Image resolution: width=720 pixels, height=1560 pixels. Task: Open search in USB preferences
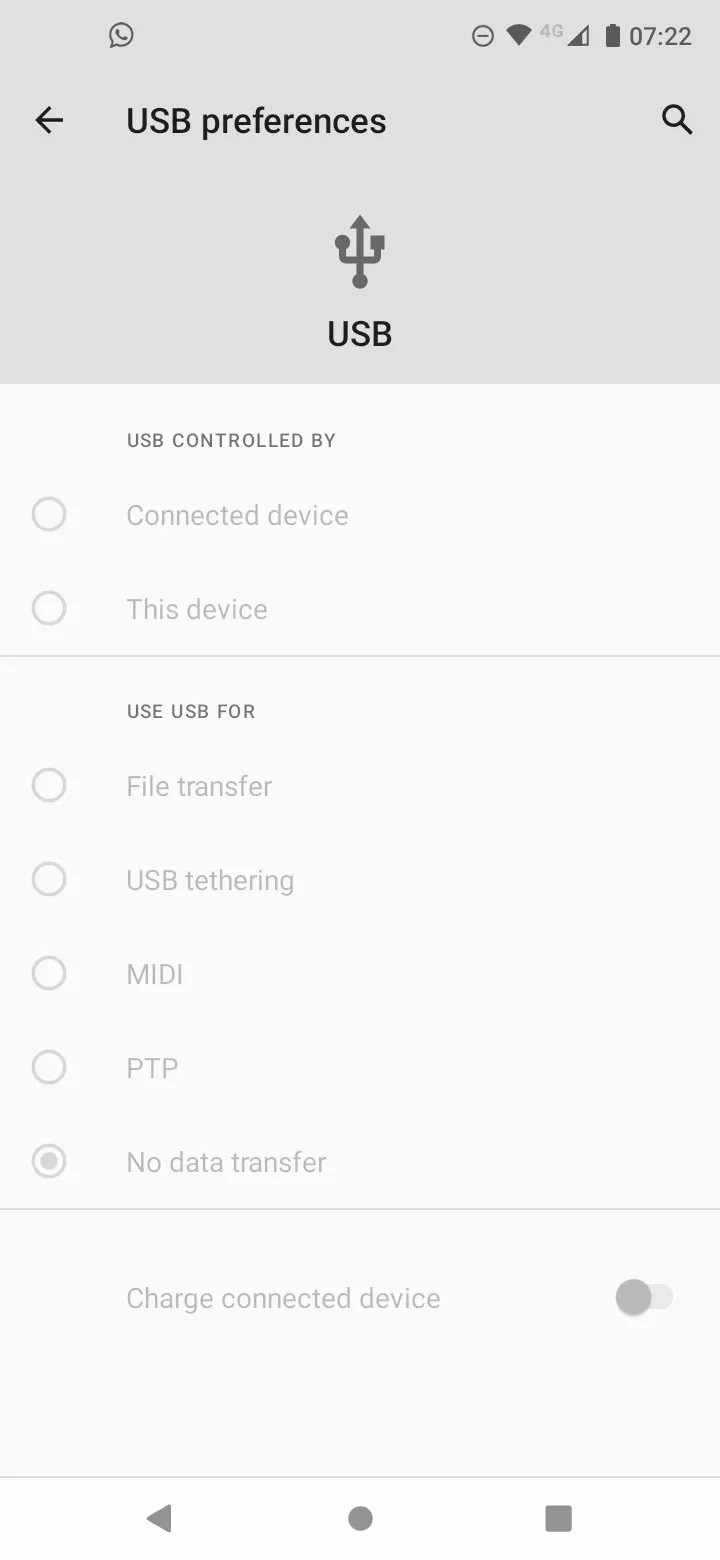[677, 120]
